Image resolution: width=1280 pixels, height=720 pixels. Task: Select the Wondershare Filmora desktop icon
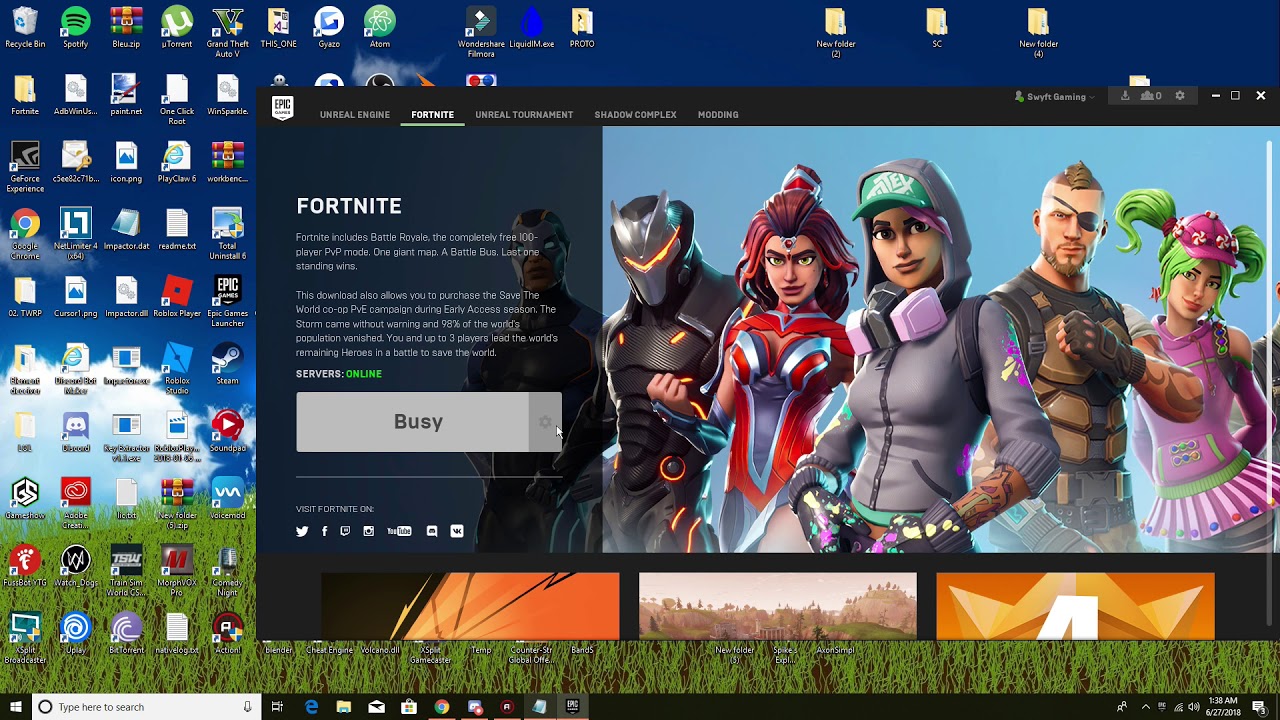point(481,32)
